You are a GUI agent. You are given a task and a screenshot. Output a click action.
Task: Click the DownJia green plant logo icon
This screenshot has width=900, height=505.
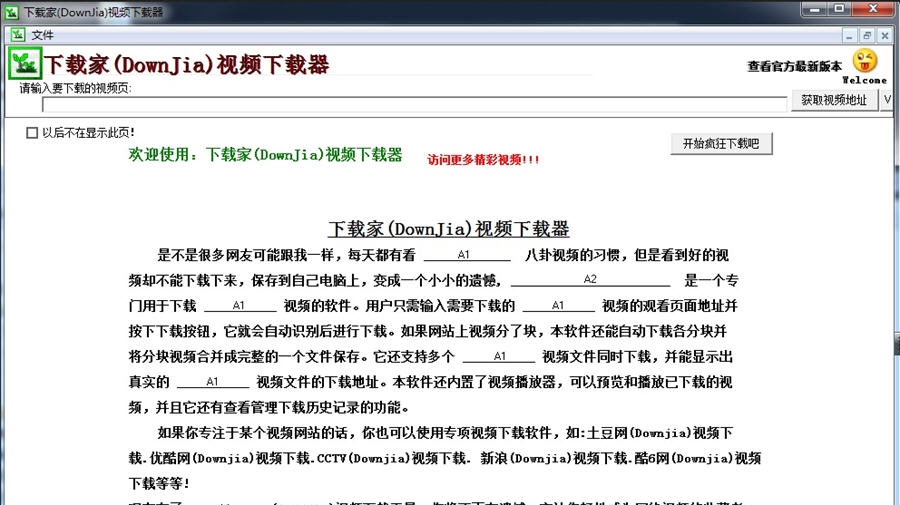click(x=25, y=63)
